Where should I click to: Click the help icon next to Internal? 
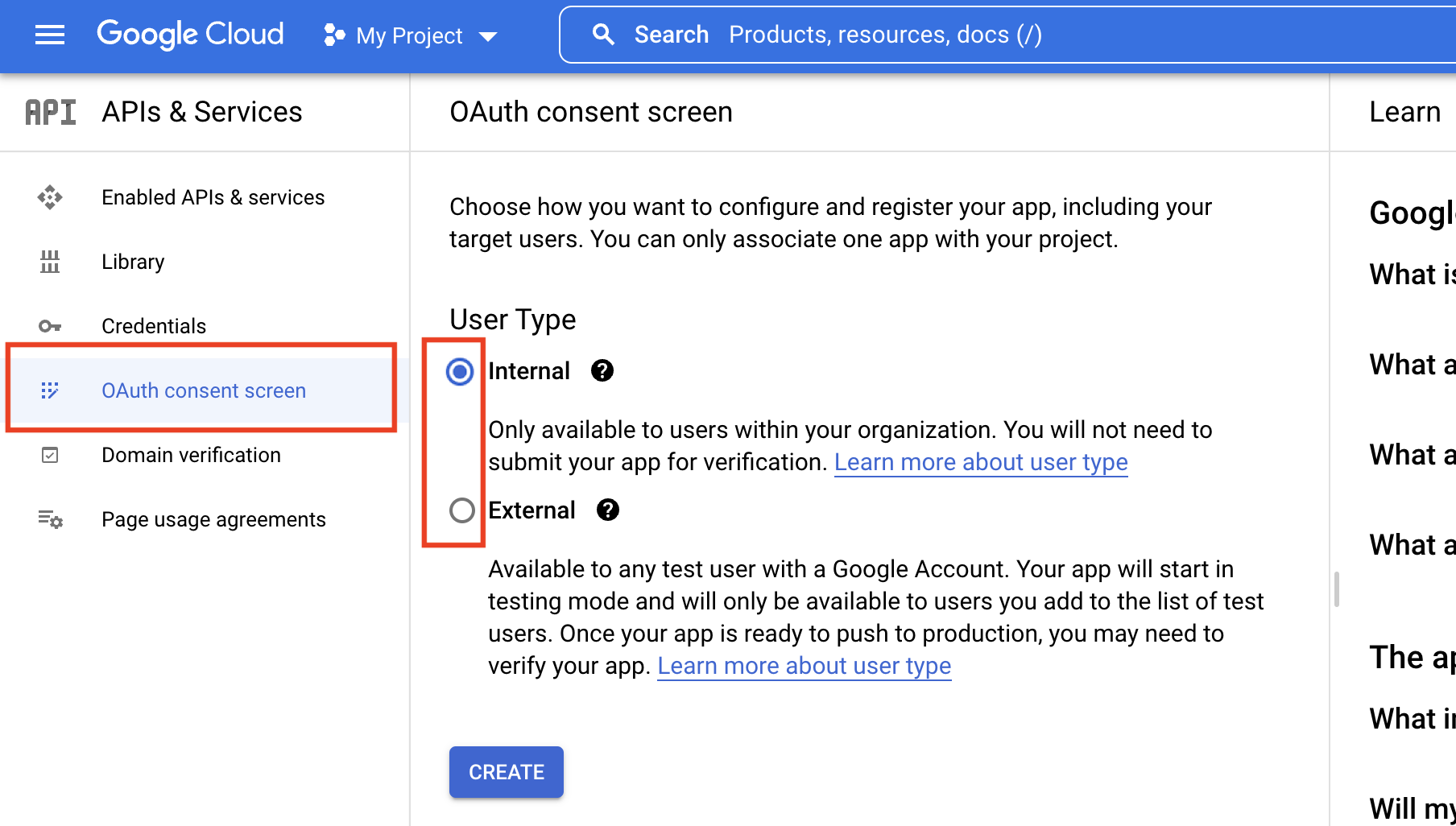coord(602,370)
